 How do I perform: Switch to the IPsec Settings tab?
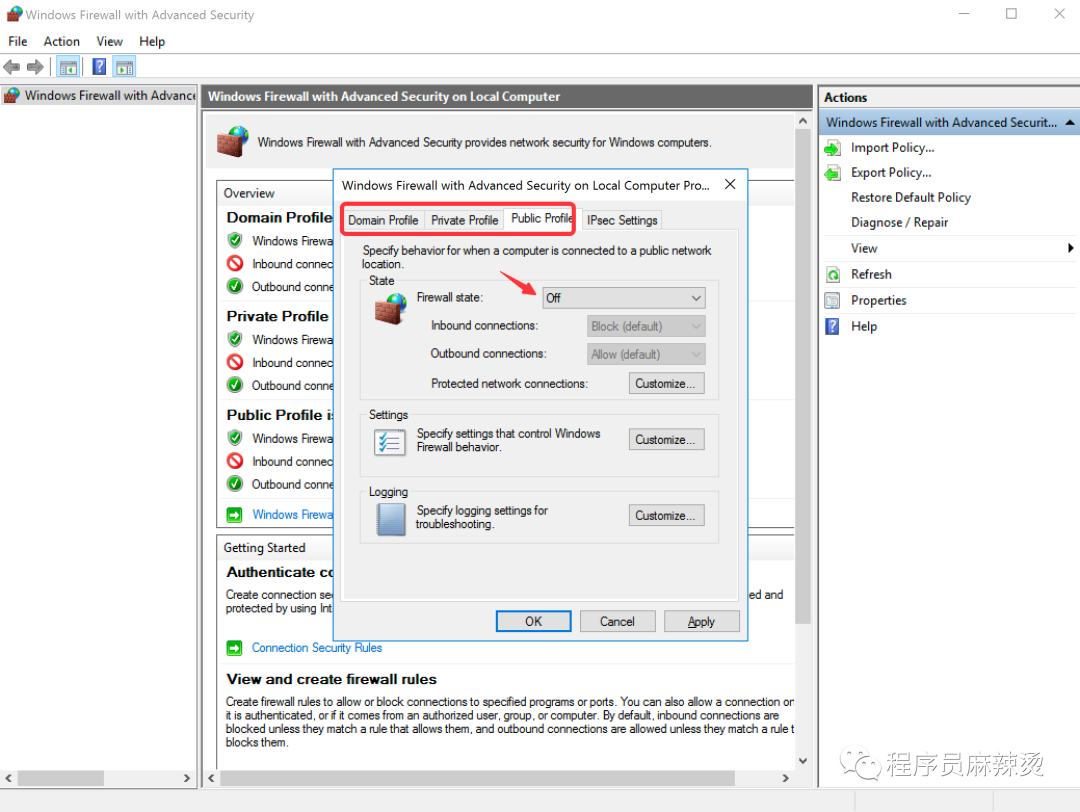pyautogui.click(x=622, y=220)
